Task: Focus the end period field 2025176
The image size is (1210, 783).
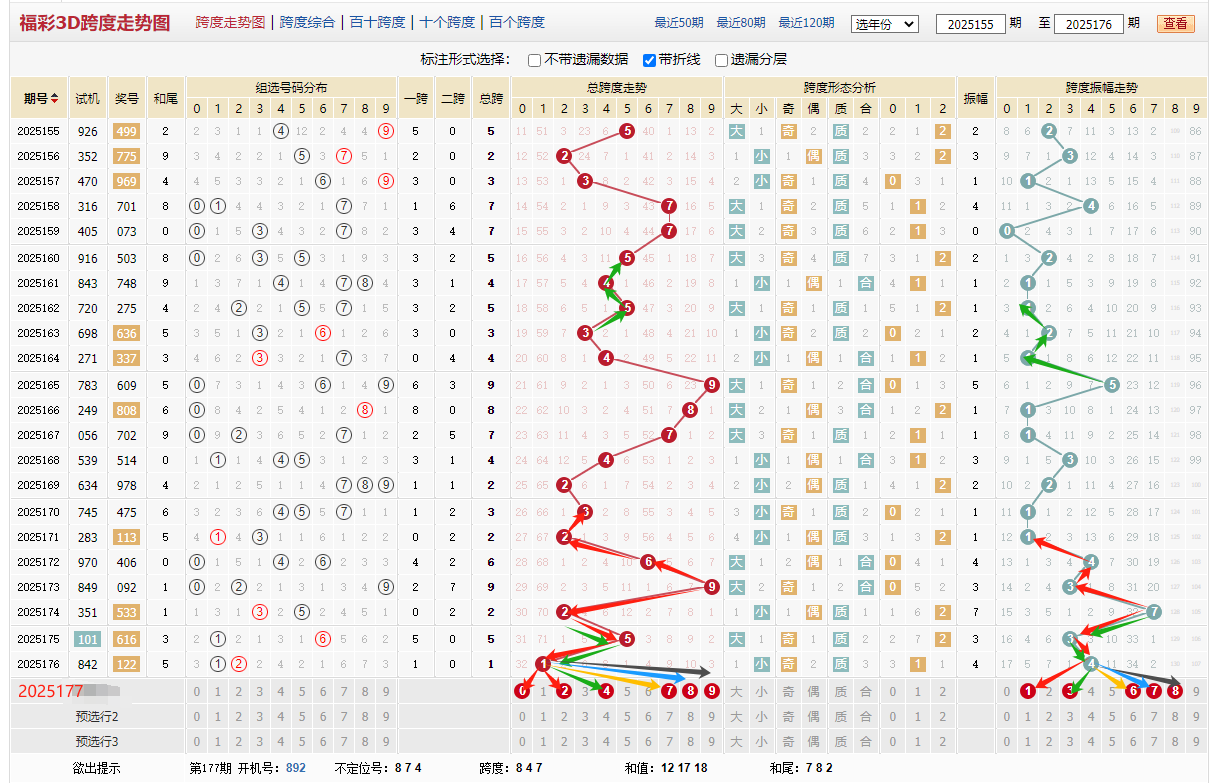Action: (1089, 24)
